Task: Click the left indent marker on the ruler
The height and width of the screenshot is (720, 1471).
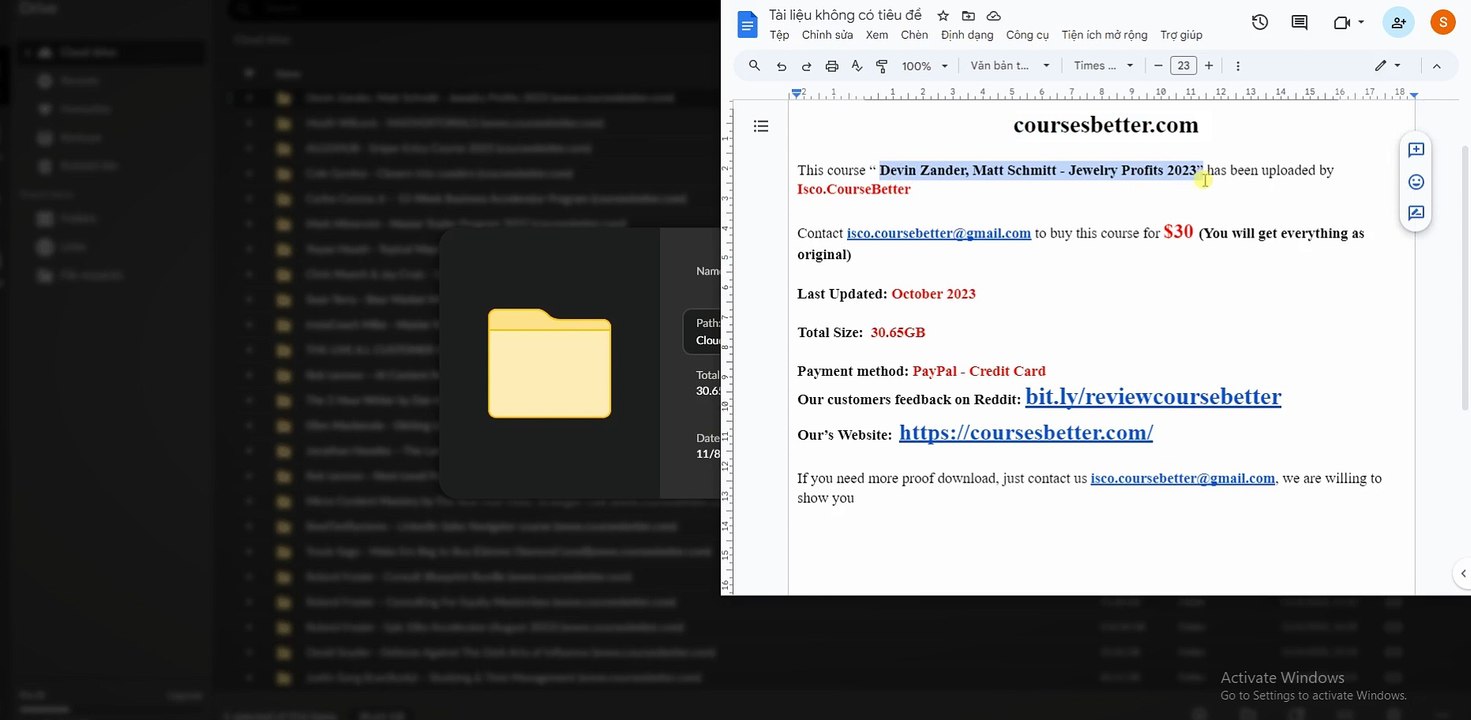Action: coord(796,93)
